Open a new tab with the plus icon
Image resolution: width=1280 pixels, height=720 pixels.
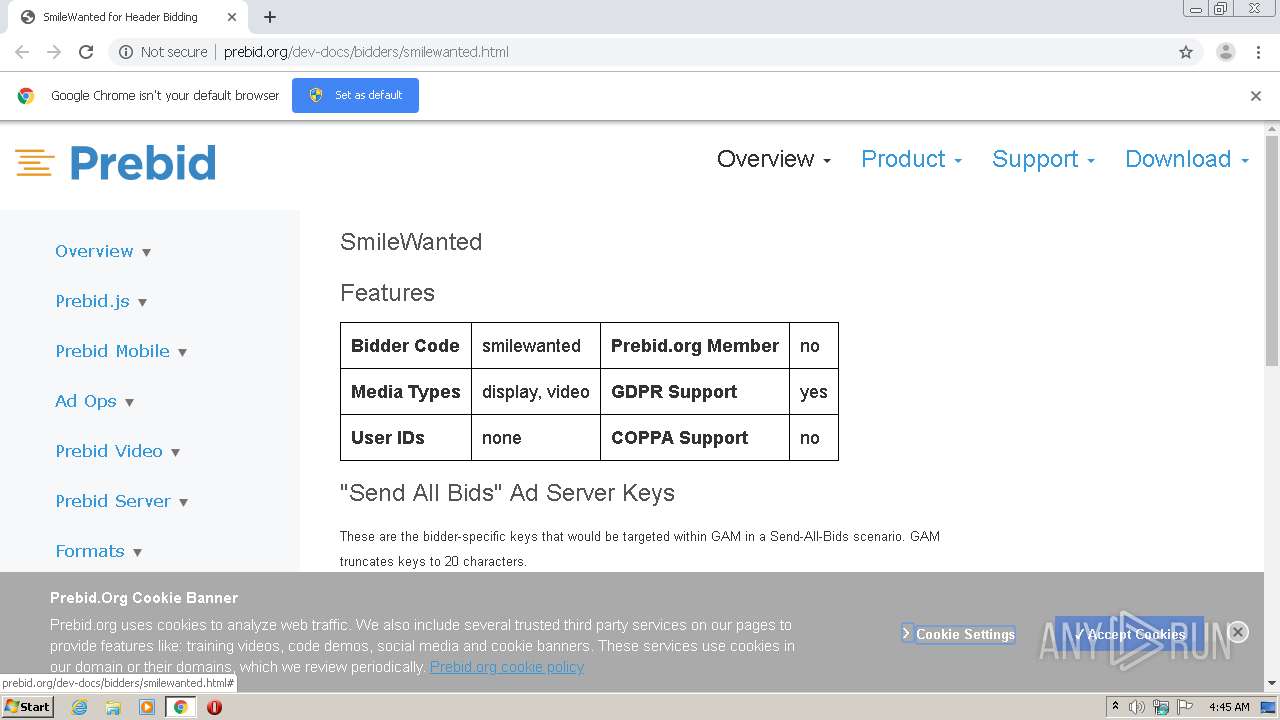pyautogui.click(x=270, y=17)
